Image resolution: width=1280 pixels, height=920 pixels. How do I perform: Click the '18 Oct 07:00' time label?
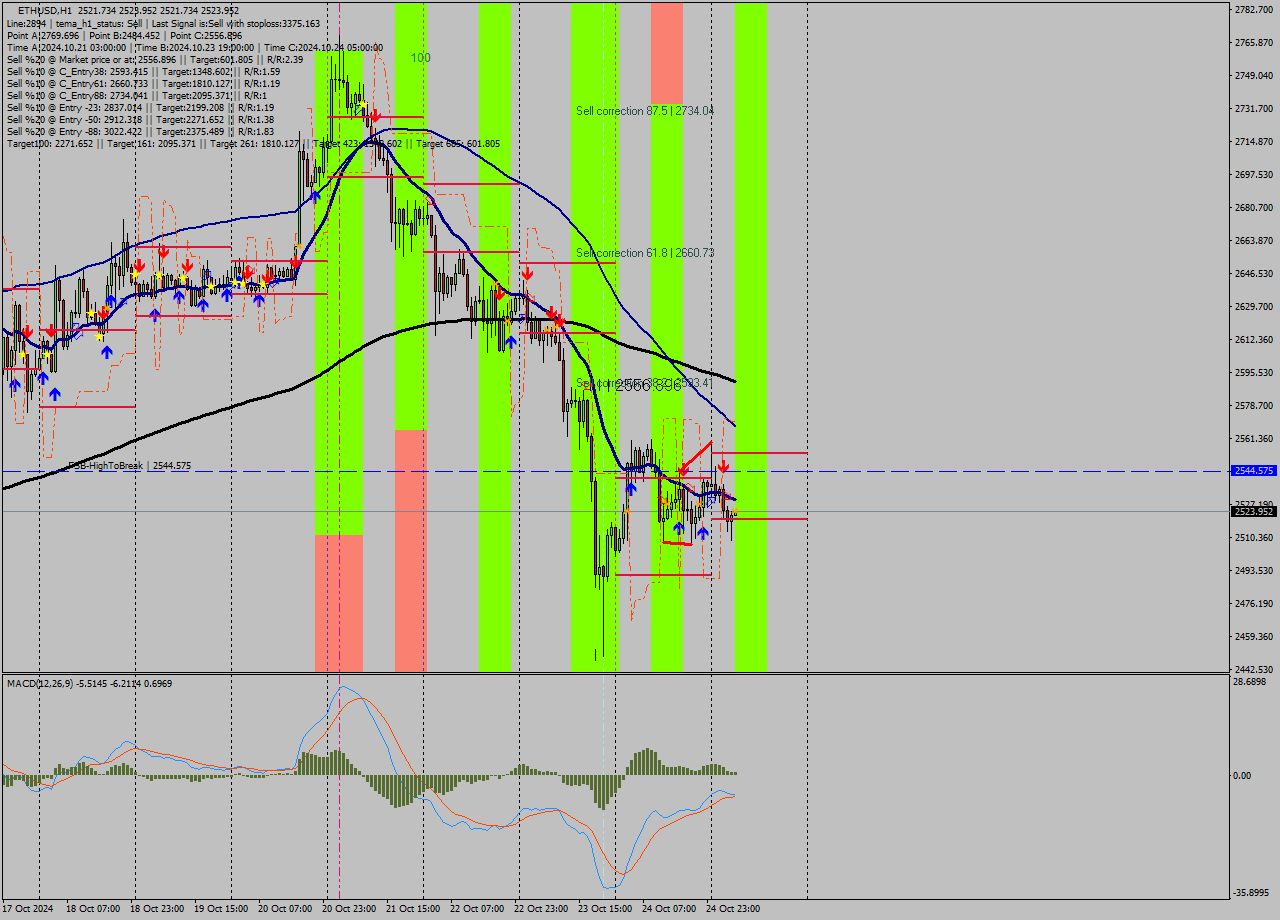tap(95, 909)
